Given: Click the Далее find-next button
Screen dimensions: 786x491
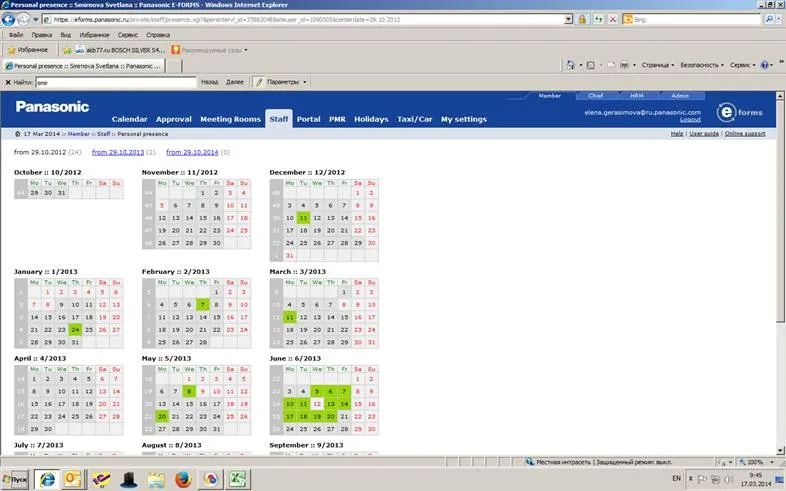Looking at the screenshot, I should pos(235,82).
